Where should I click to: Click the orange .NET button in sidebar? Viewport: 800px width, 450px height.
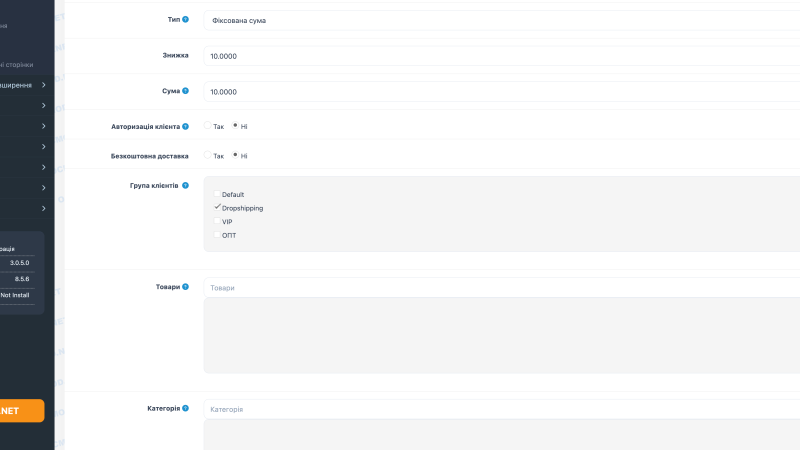coord(20,411)
